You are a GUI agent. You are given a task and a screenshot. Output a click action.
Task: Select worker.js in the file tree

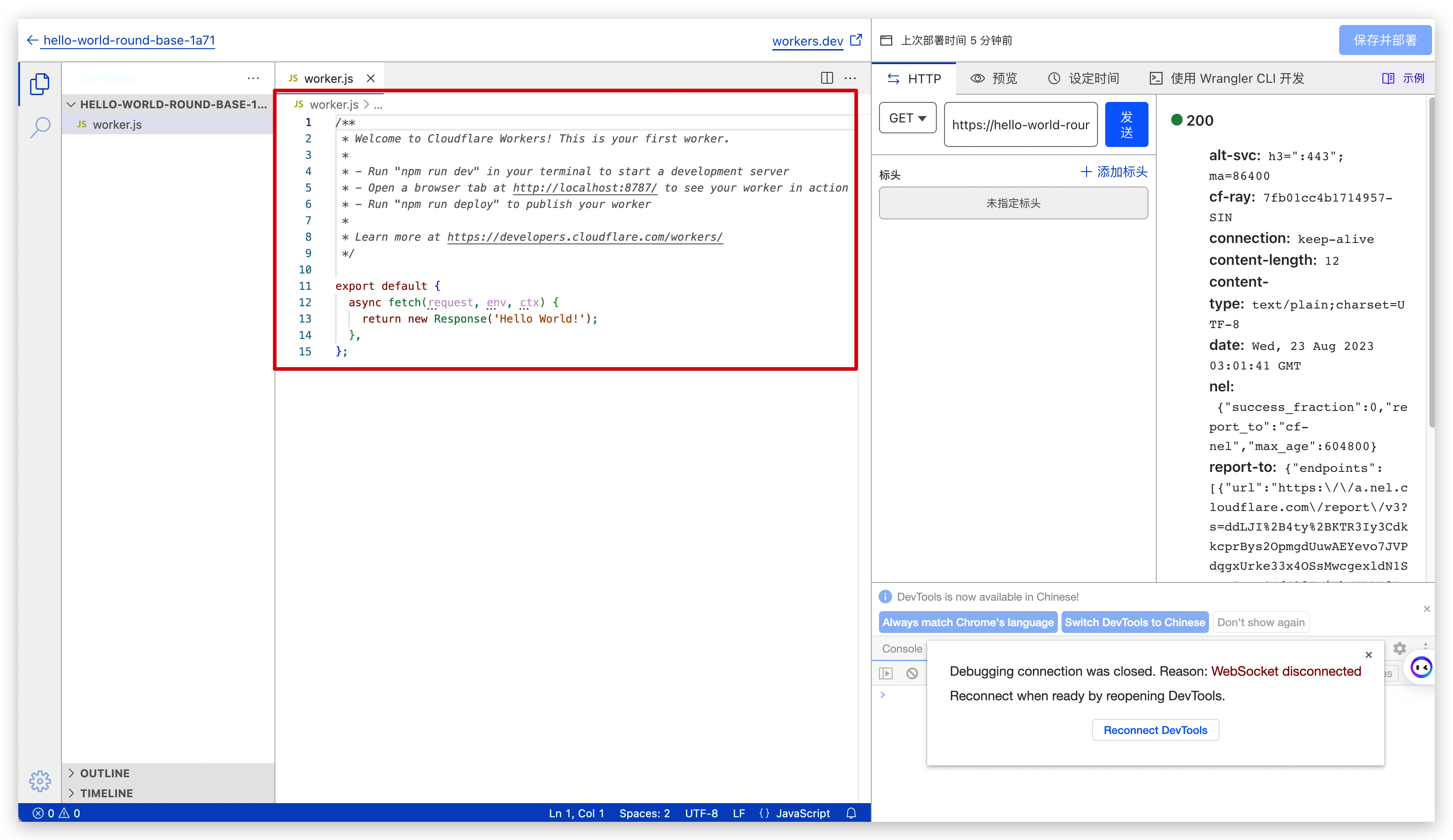click(x=168, y=125)
